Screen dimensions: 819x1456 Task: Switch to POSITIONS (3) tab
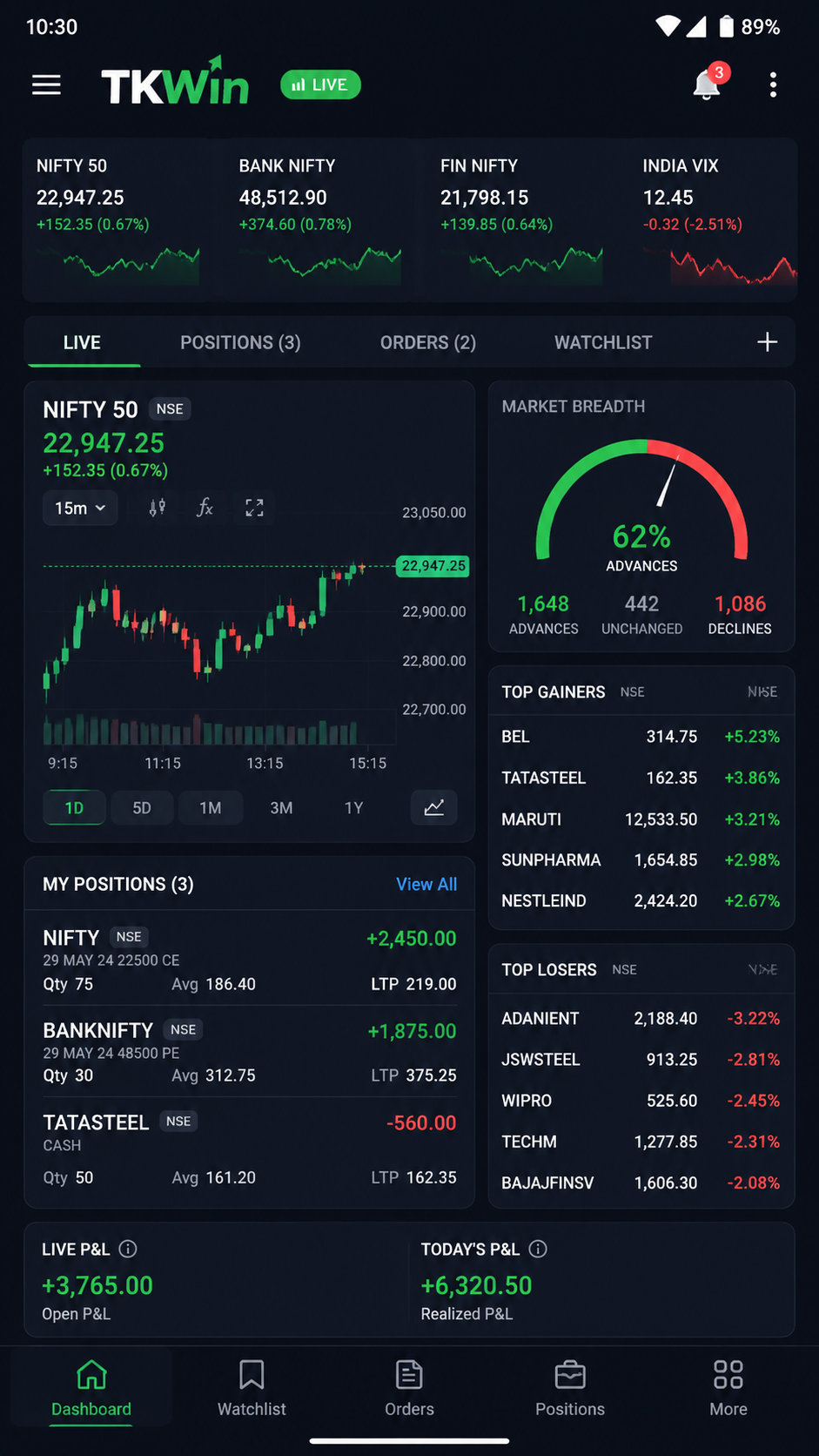(240, 342)
